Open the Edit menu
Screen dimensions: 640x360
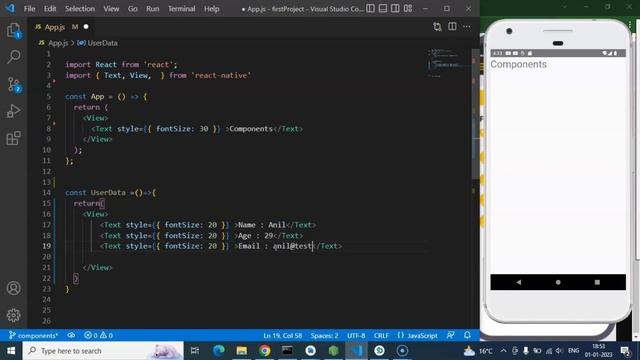pos(50,9)
